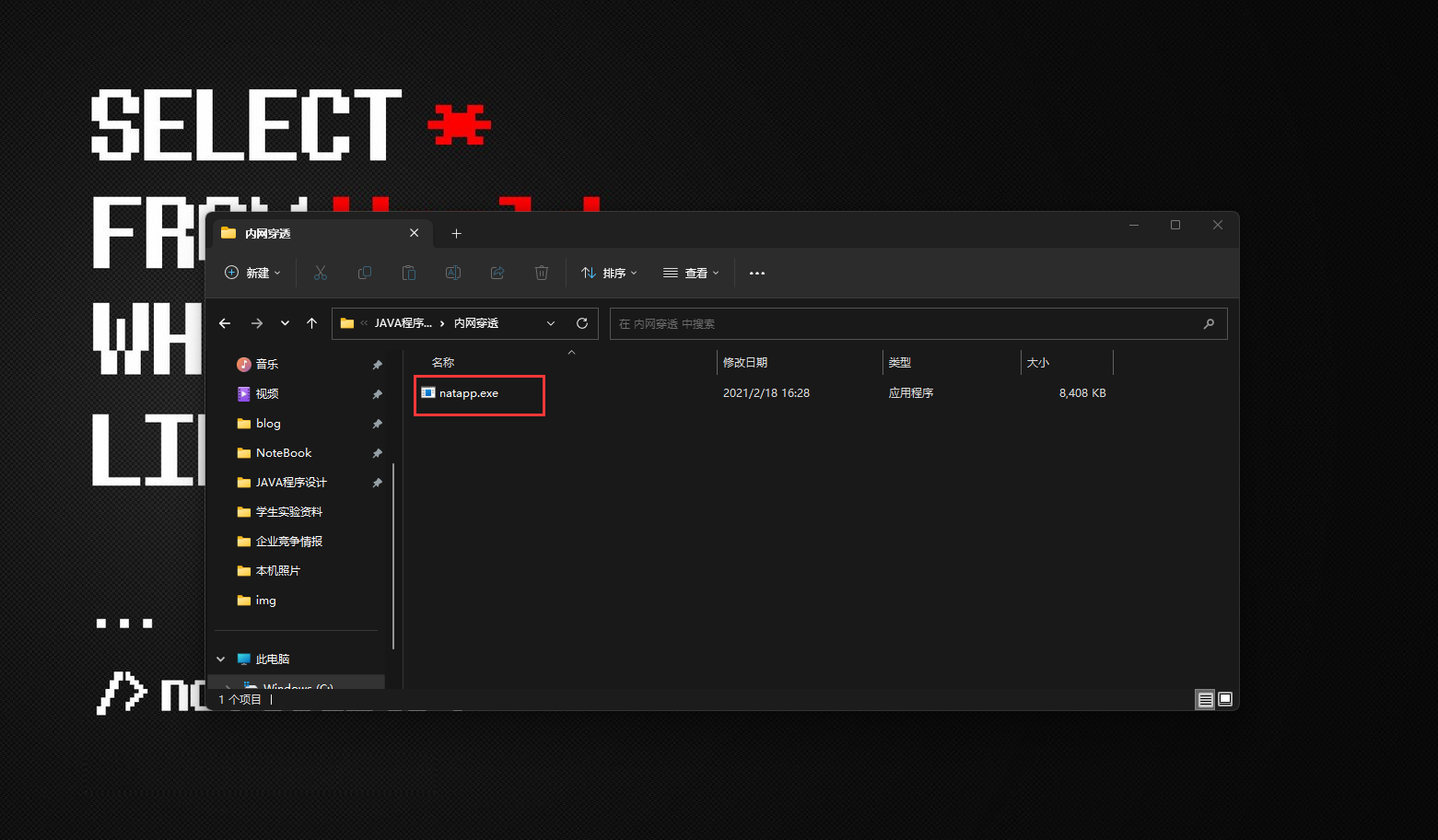The height and width of the screenshot is (840, 1438).
Task: Sort files by the 修改日期 column header
Action: [x=745, y=363]
